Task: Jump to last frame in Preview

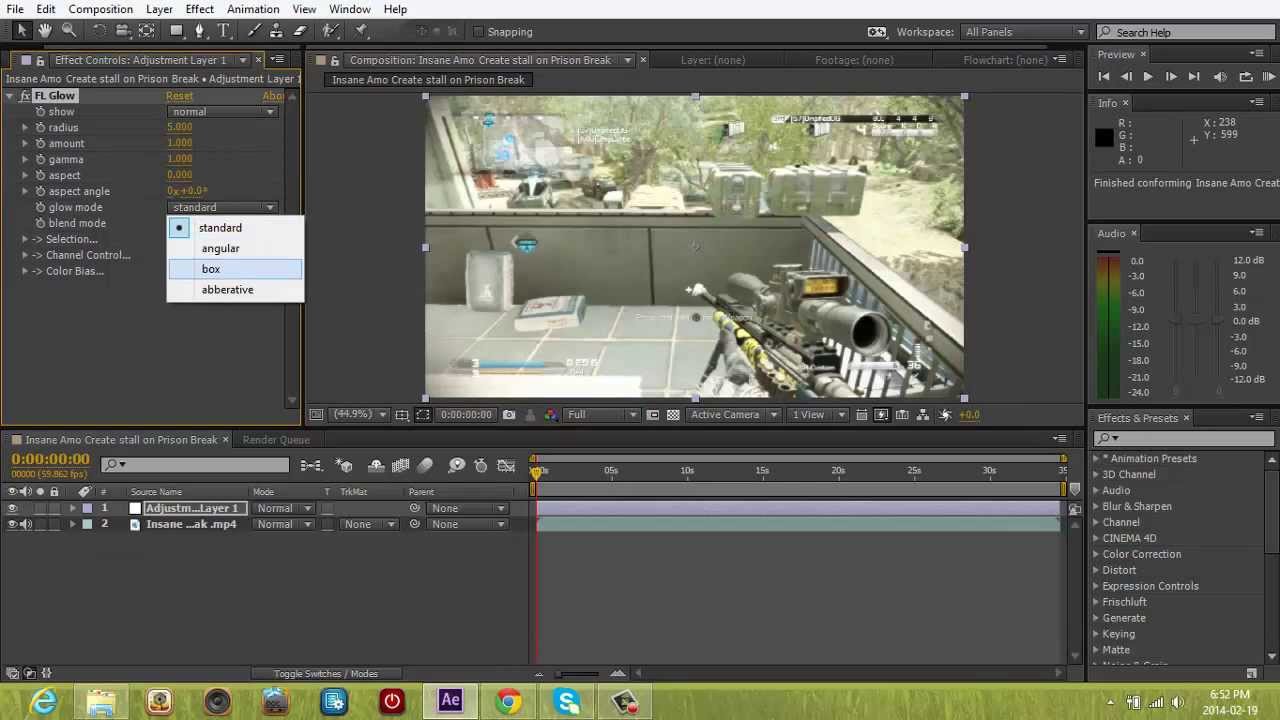Action: [1194, 77]
